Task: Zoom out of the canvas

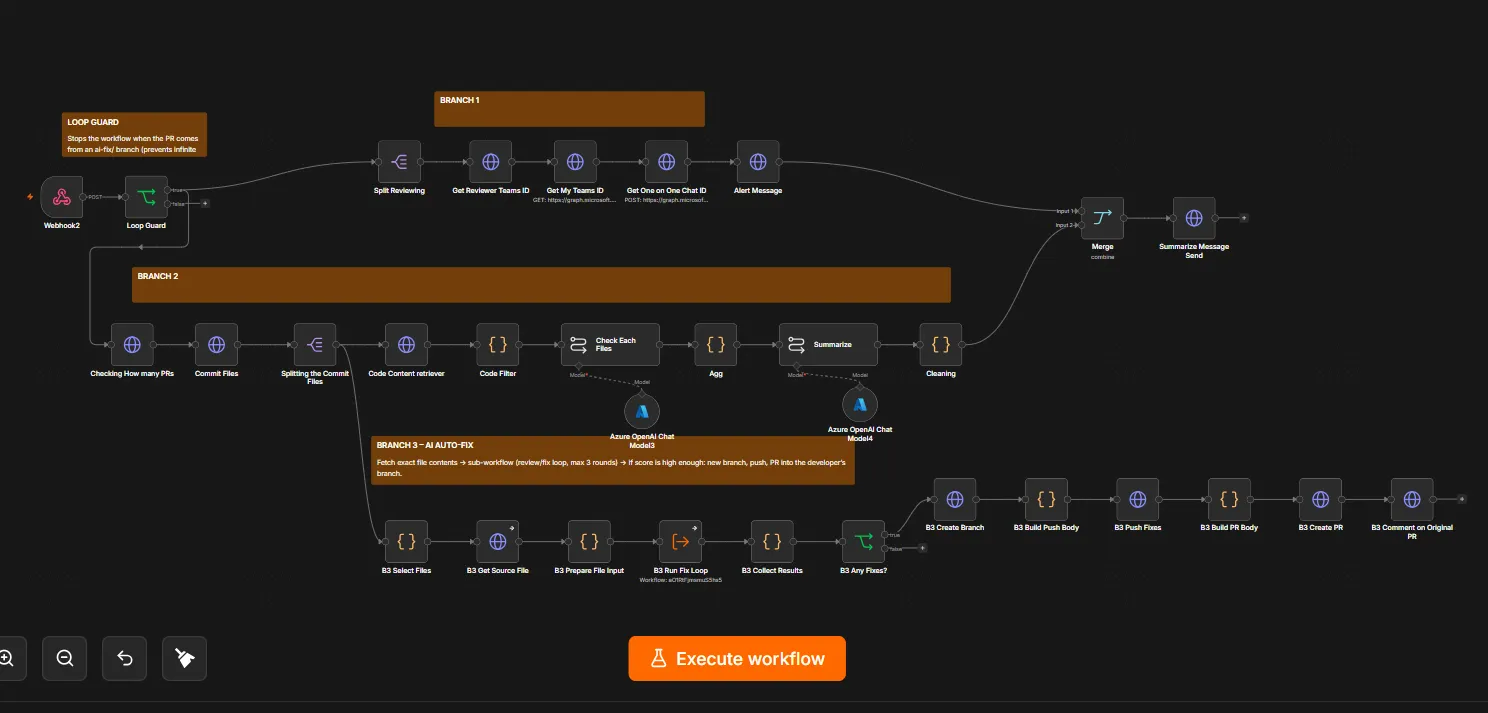Action: coord(65,658)
